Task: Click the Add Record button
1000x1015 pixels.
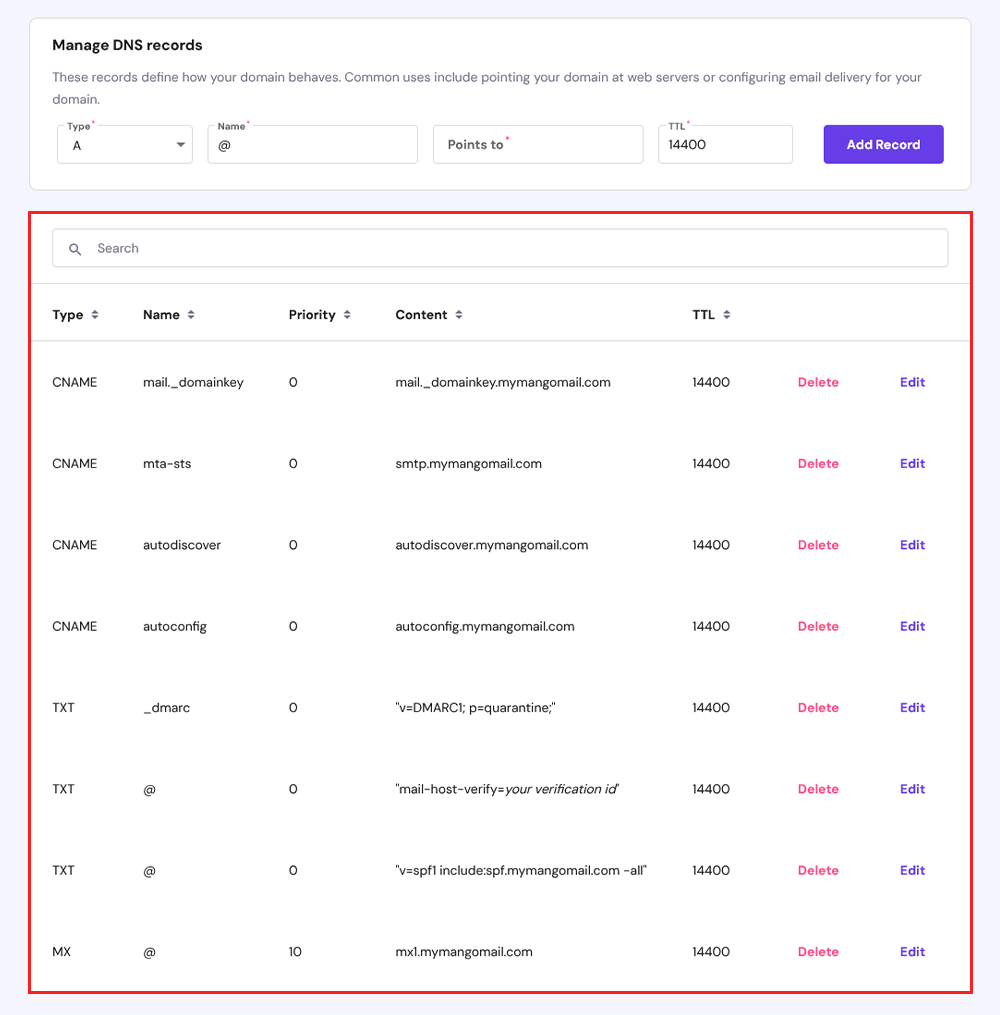Action: coord(883,144)
